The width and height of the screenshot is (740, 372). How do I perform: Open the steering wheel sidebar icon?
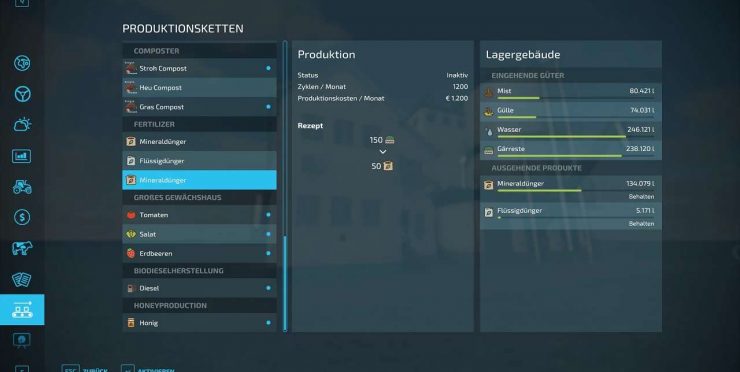point(22,94)
